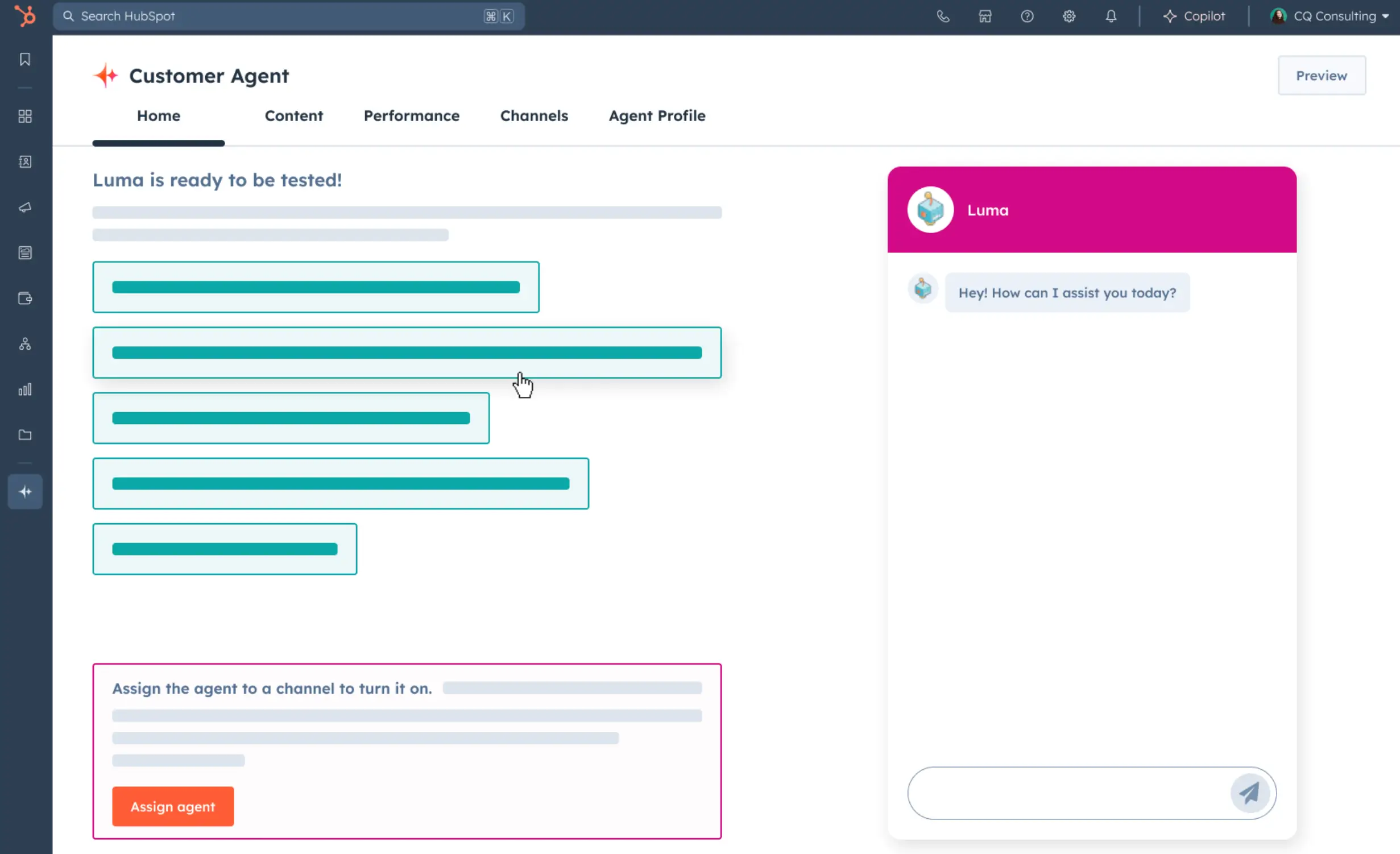Click the send paper plane icon in chat
This screenshot has height=854, width=1400.
click(x=1249, y=793)
